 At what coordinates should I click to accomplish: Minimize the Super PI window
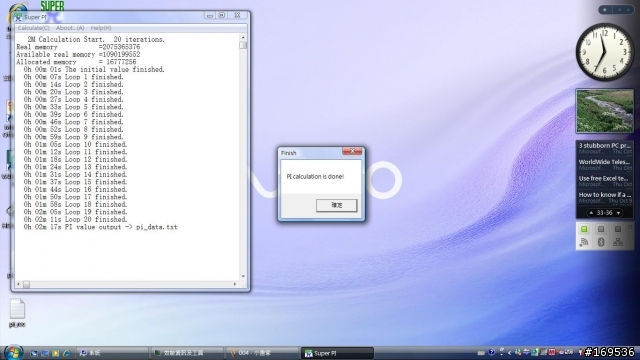(210, 15)
